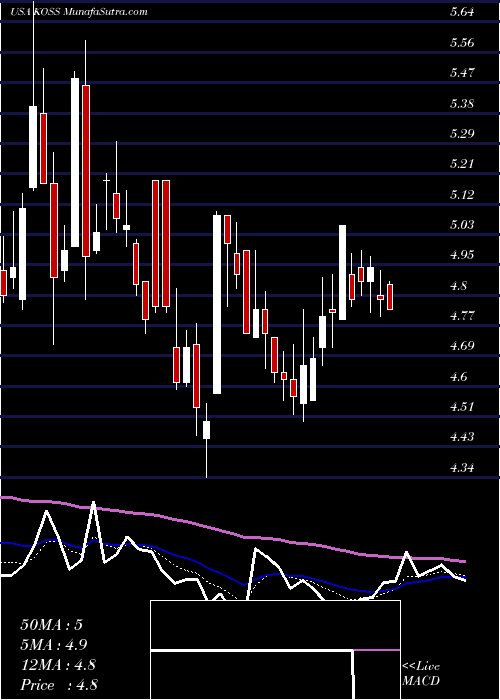Click the <<Live MACD label
The width and height of the screenshot is (500, 700).
click(421, 674)
